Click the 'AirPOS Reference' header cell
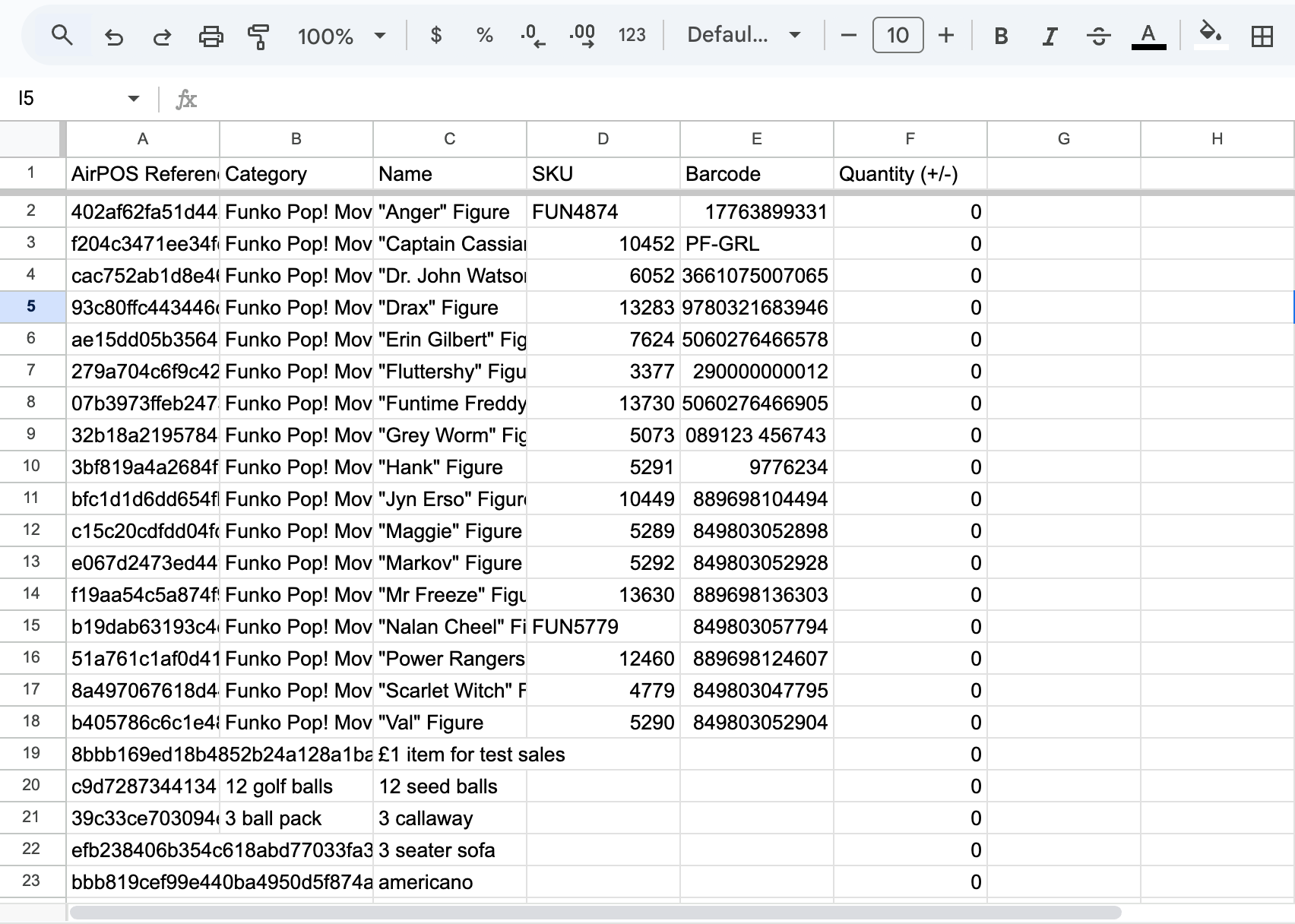Viewport: 1295px width, 924px height. pyautogui.click(x=143, y=174)
